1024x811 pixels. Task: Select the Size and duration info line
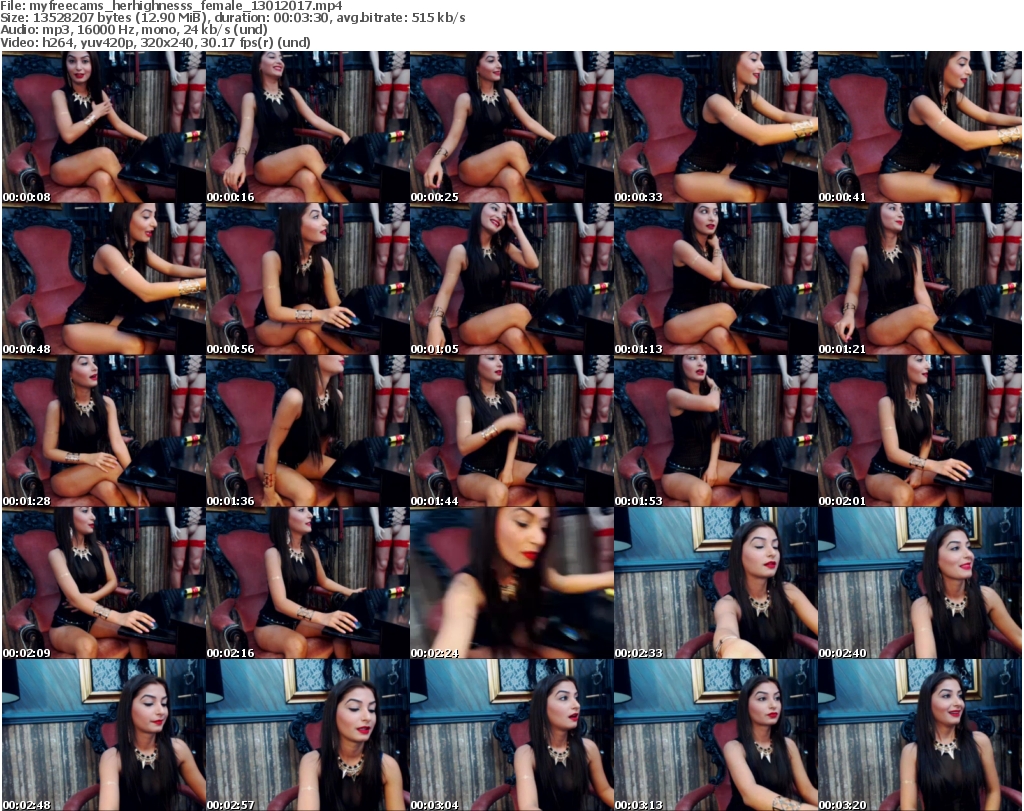click(x=232, y=18)
